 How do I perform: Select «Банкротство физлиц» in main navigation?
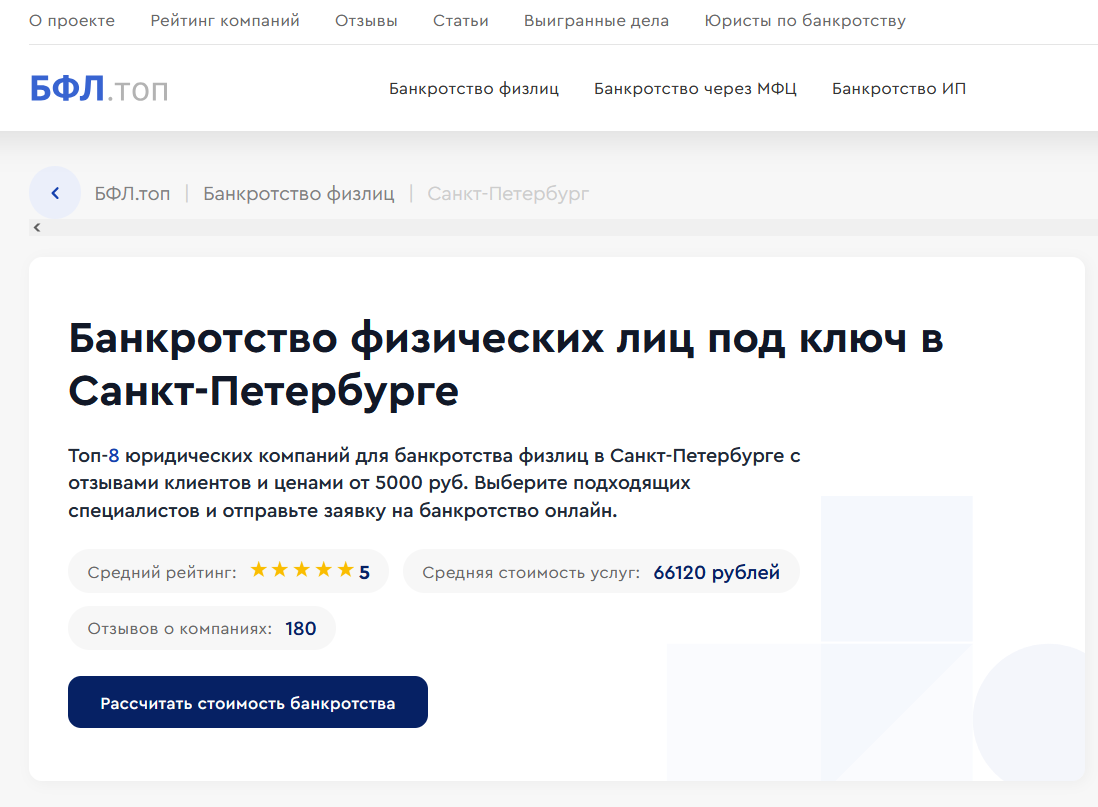474,89
